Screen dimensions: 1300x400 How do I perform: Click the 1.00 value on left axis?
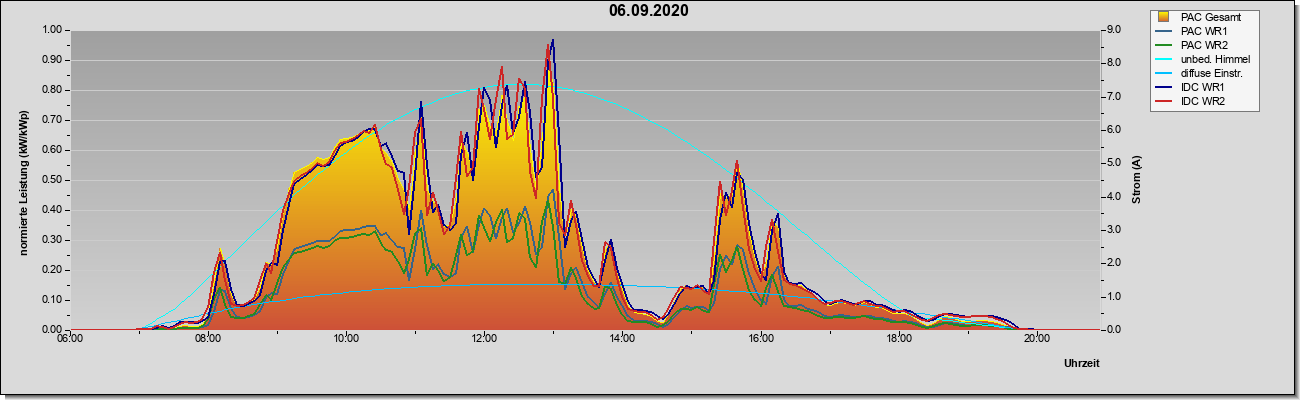click(52, 30)
